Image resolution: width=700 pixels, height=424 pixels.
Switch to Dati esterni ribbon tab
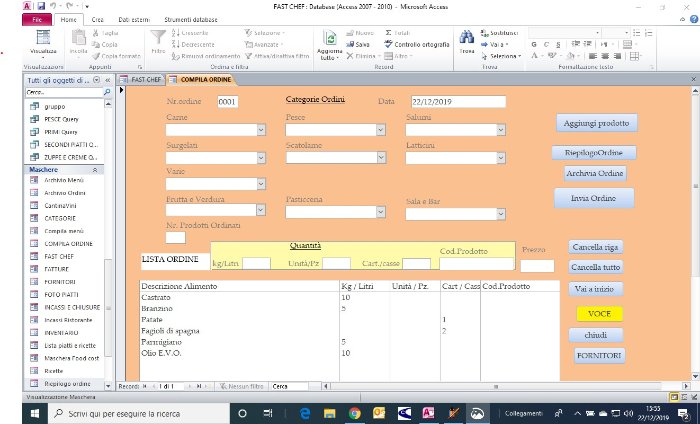[x=134, y=20]
